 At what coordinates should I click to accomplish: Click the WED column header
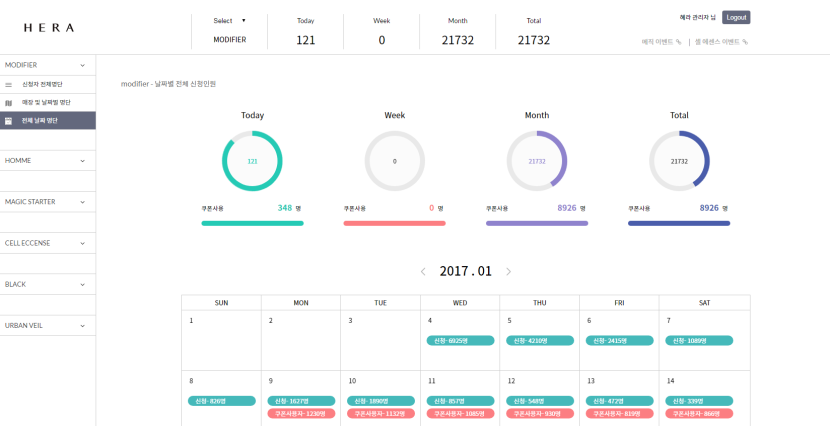pyautogui.click(x=460, y=303)
